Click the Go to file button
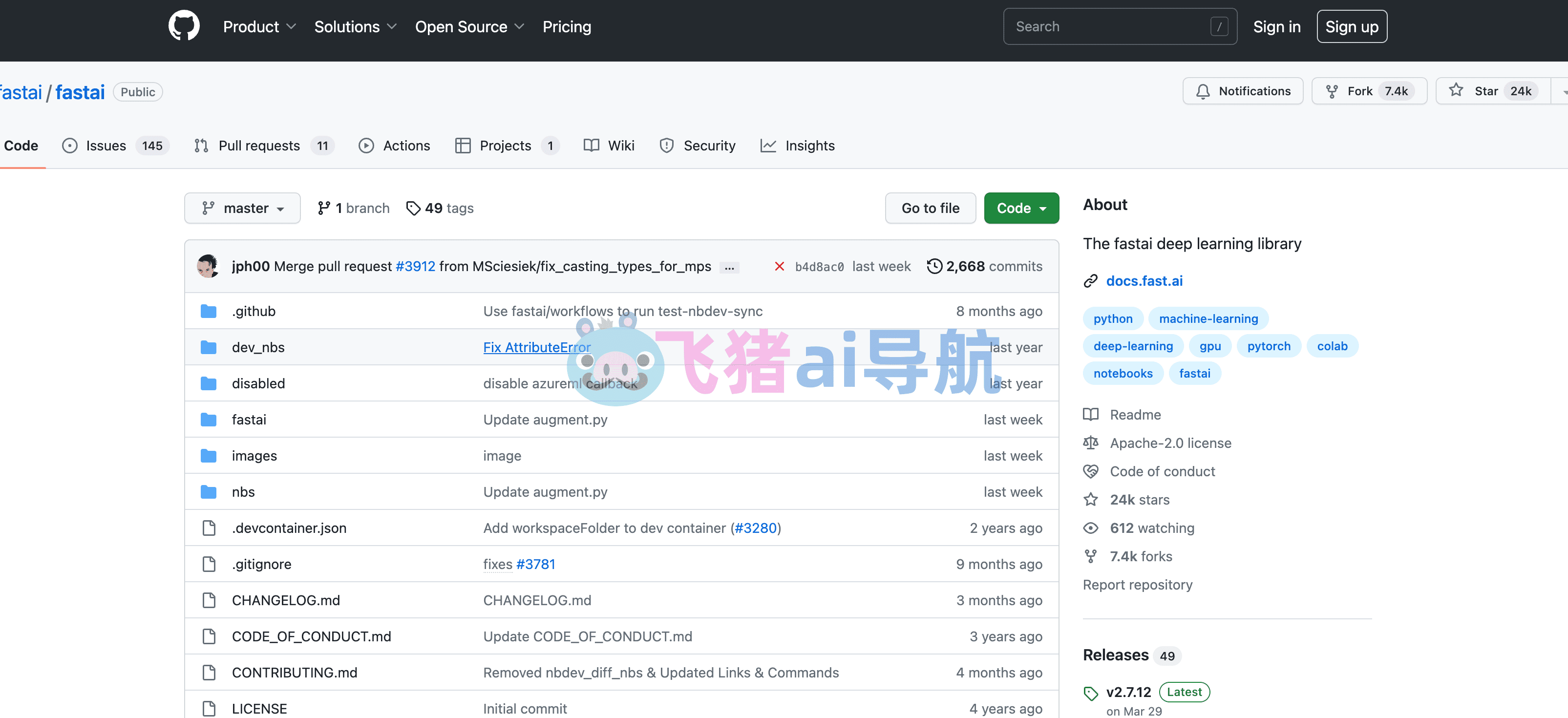 (930, 208)
